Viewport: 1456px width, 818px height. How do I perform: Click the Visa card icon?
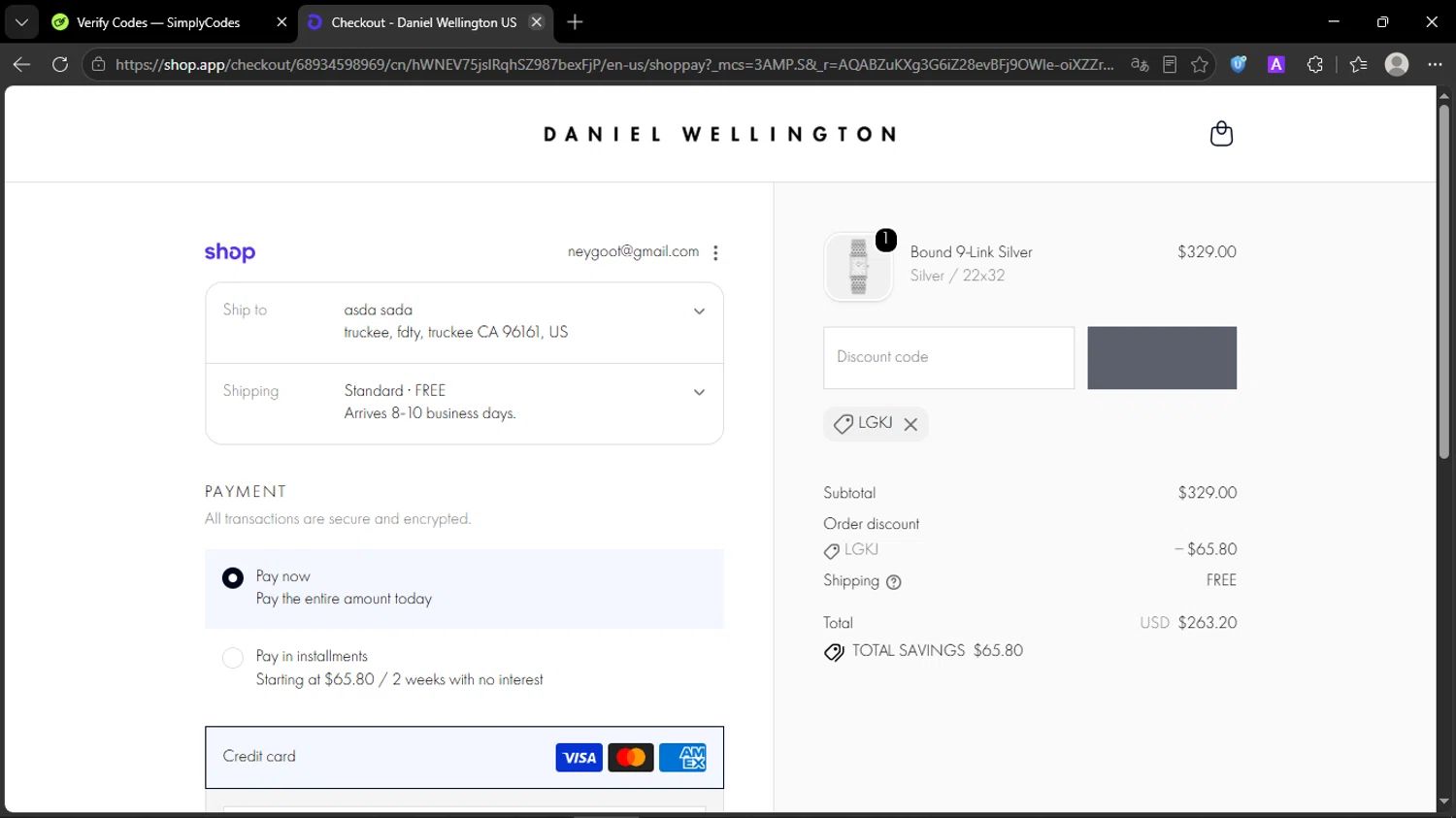(579, 758)
